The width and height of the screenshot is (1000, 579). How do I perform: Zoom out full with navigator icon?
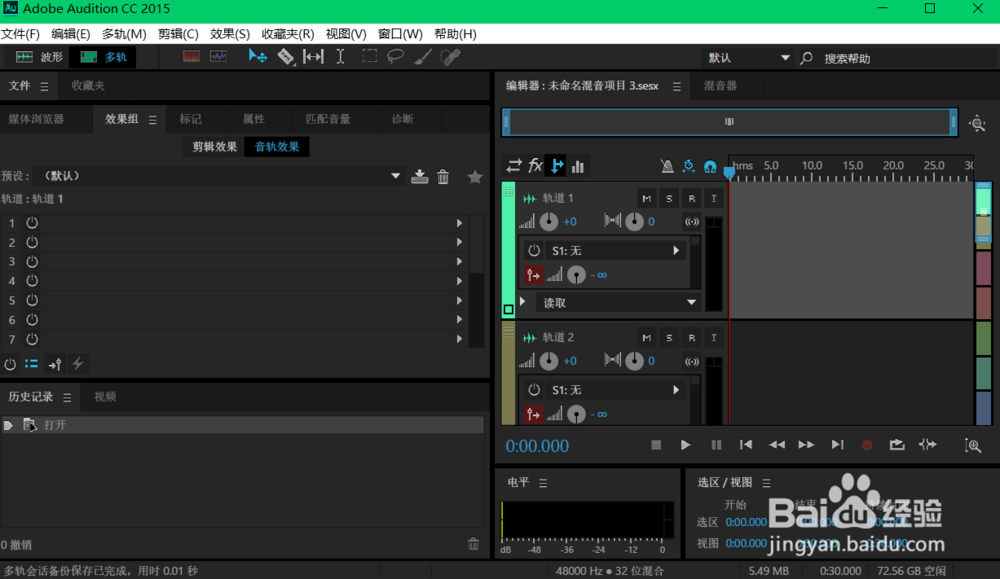[x=977, y=123]
